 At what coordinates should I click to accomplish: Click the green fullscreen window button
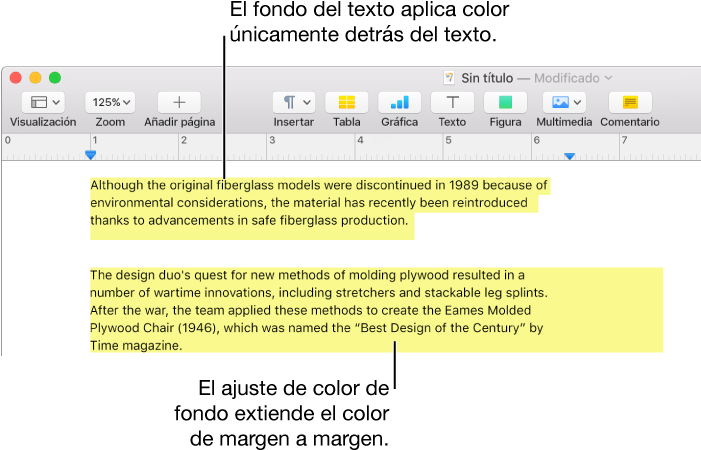(x=55, y=78)
